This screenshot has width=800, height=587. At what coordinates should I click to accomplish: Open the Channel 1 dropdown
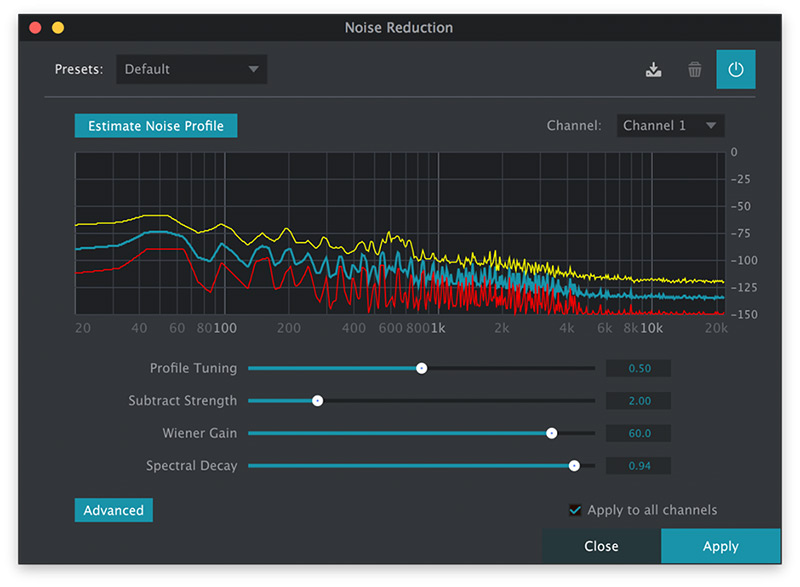click(x=670, y=126)
